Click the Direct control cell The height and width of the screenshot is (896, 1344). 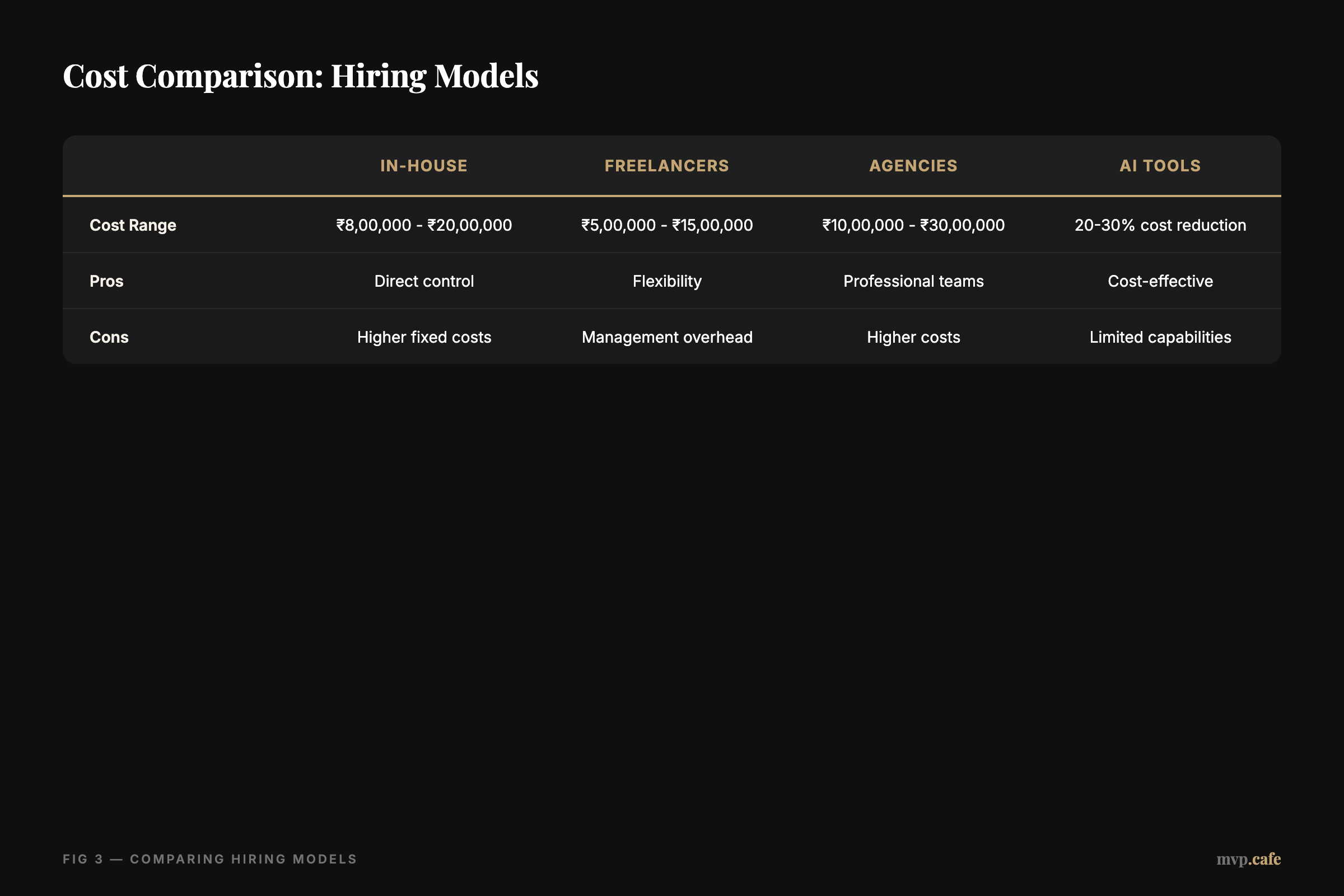(x=423, y=281)
